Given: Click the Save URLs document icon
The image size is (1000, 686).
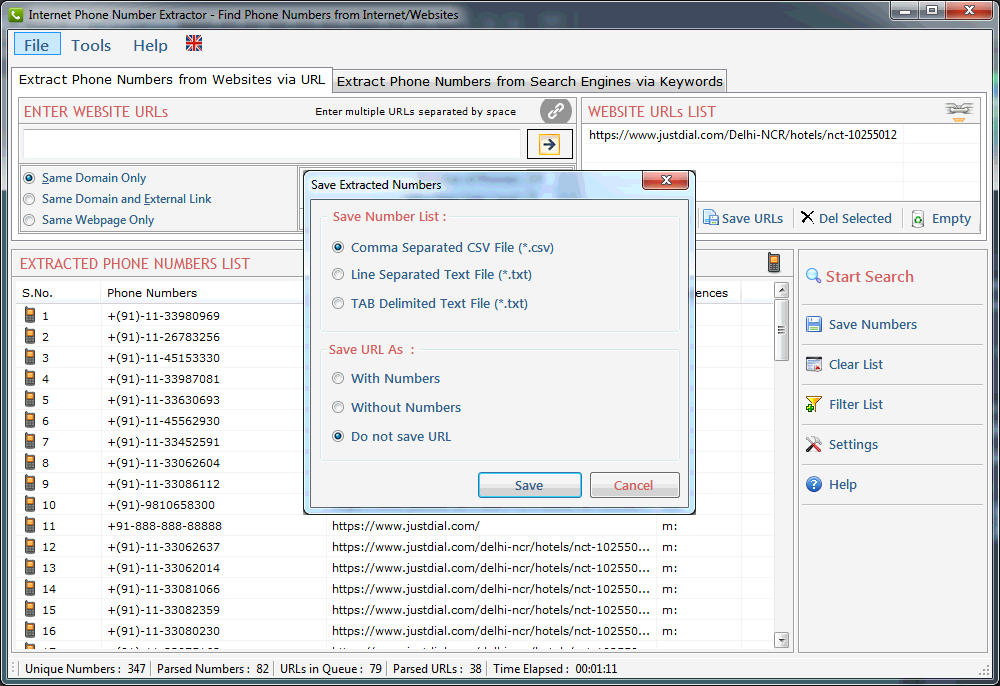Looking at the screenshot, I should (710, 218).
